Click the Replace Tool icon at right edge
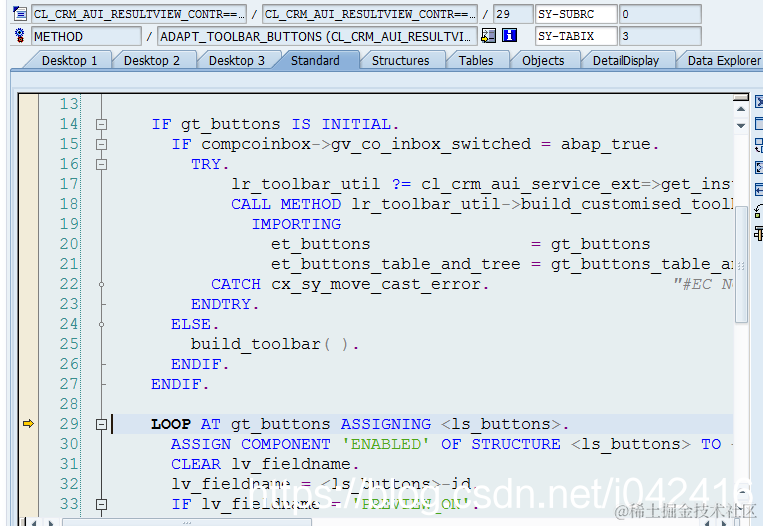 click(759, 145)
